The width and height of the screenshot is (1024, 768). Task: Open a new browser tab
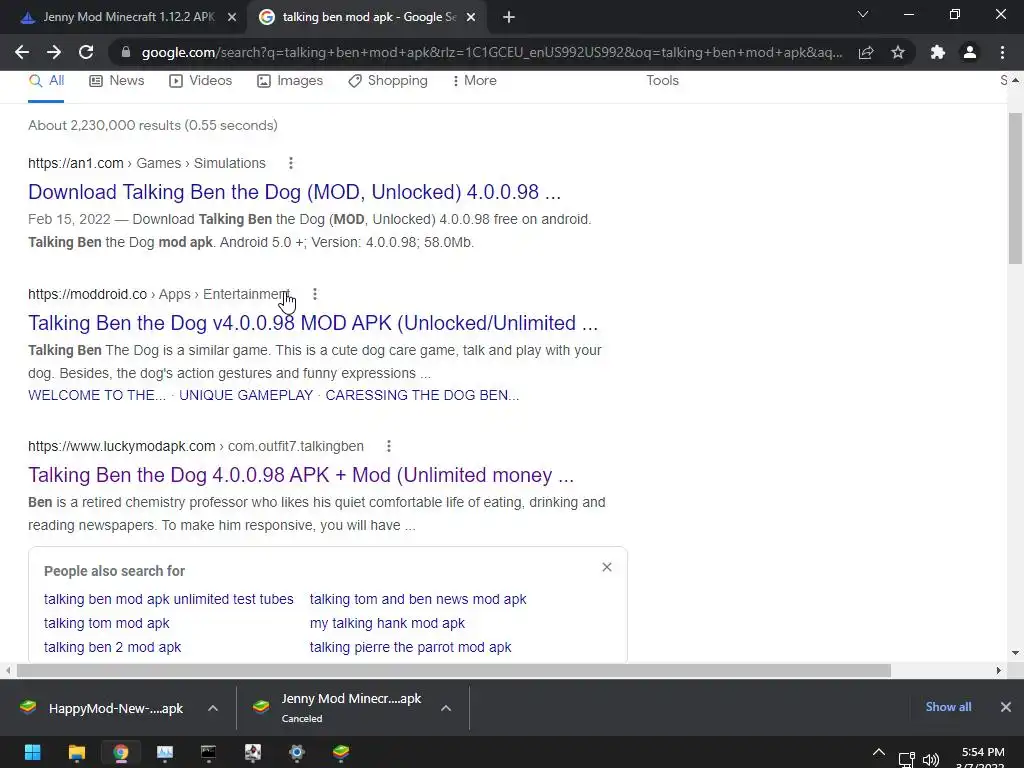[x=509, y=18]
